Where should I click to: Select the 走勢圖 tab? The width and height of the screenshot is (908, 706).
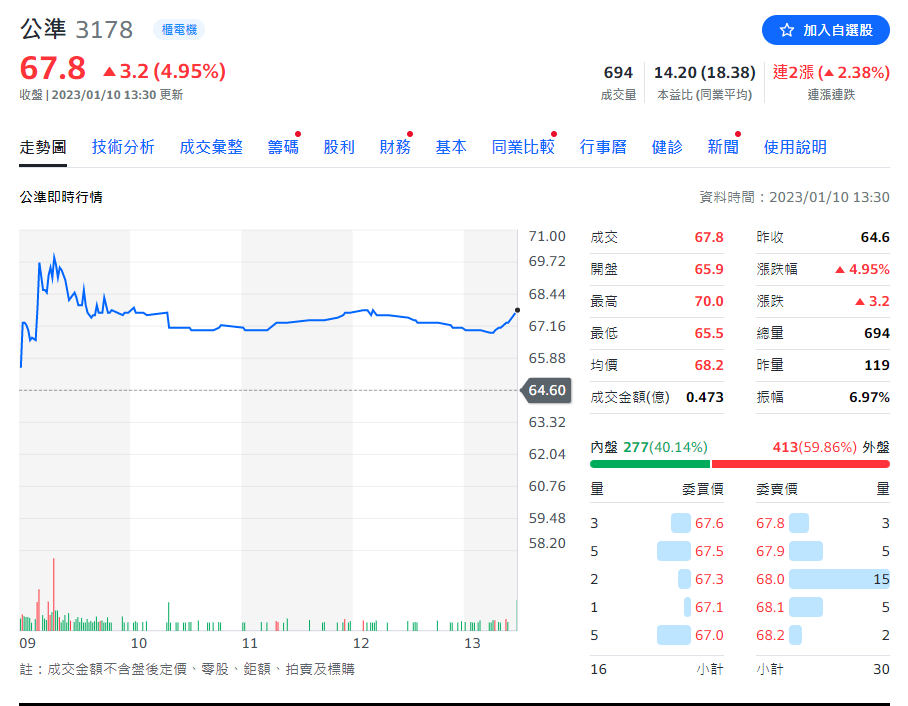(43, 147)
